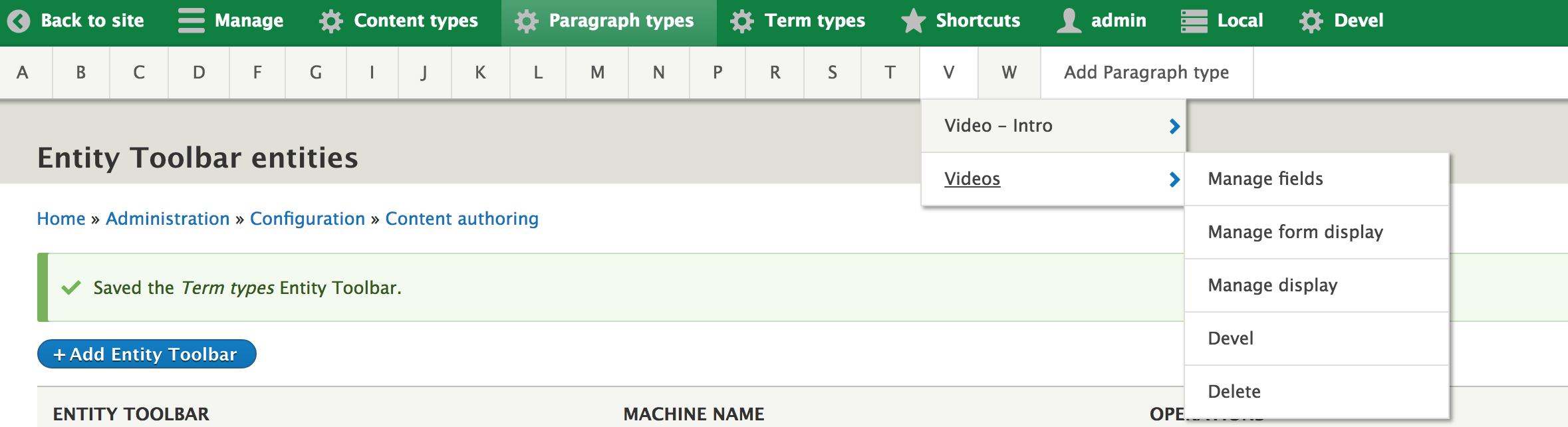The width and height of the screenshot is (1568, 427).
Task: Expand the Videos submenu arrow
Action: tap(1174, 180)
